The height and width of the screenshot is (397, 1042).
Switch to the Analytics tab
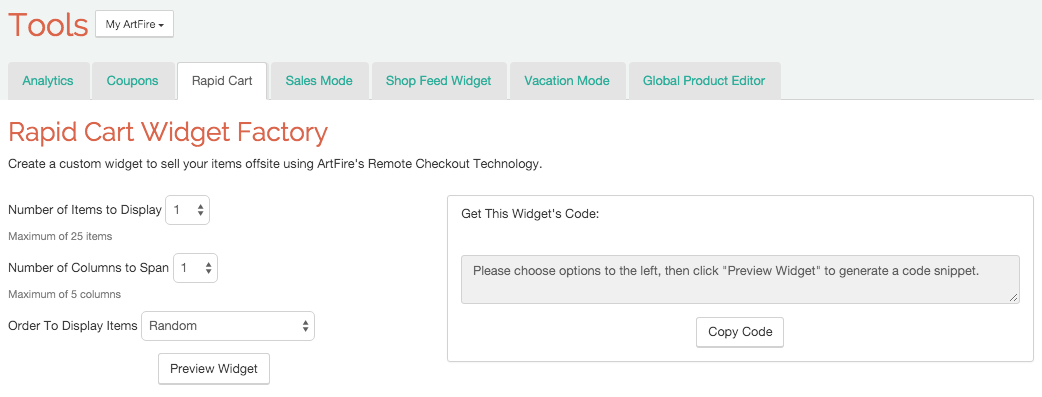(x=48, y=81)
